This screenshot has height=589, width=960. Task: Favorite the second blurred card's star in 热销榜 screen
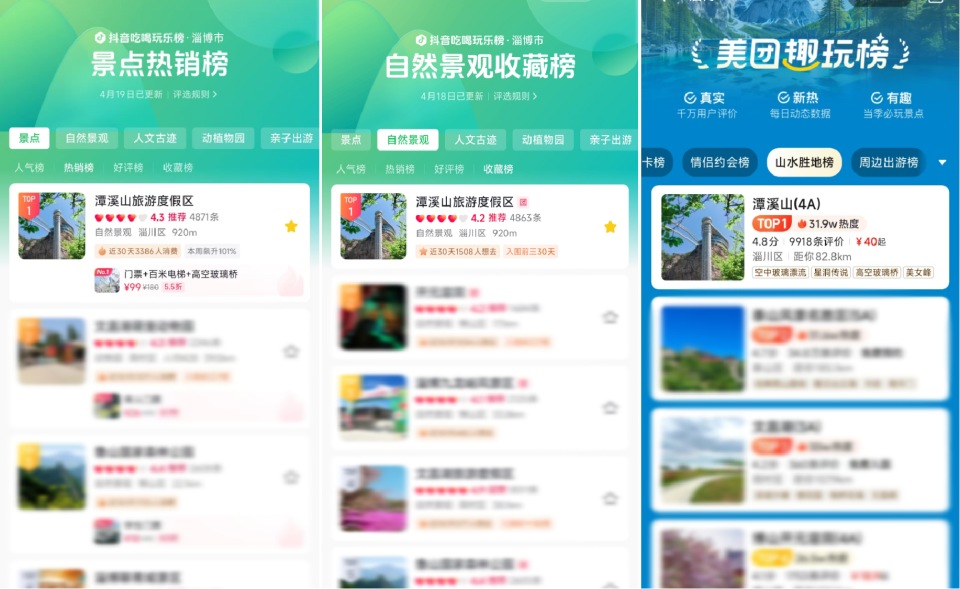click(x=291, y=351)
